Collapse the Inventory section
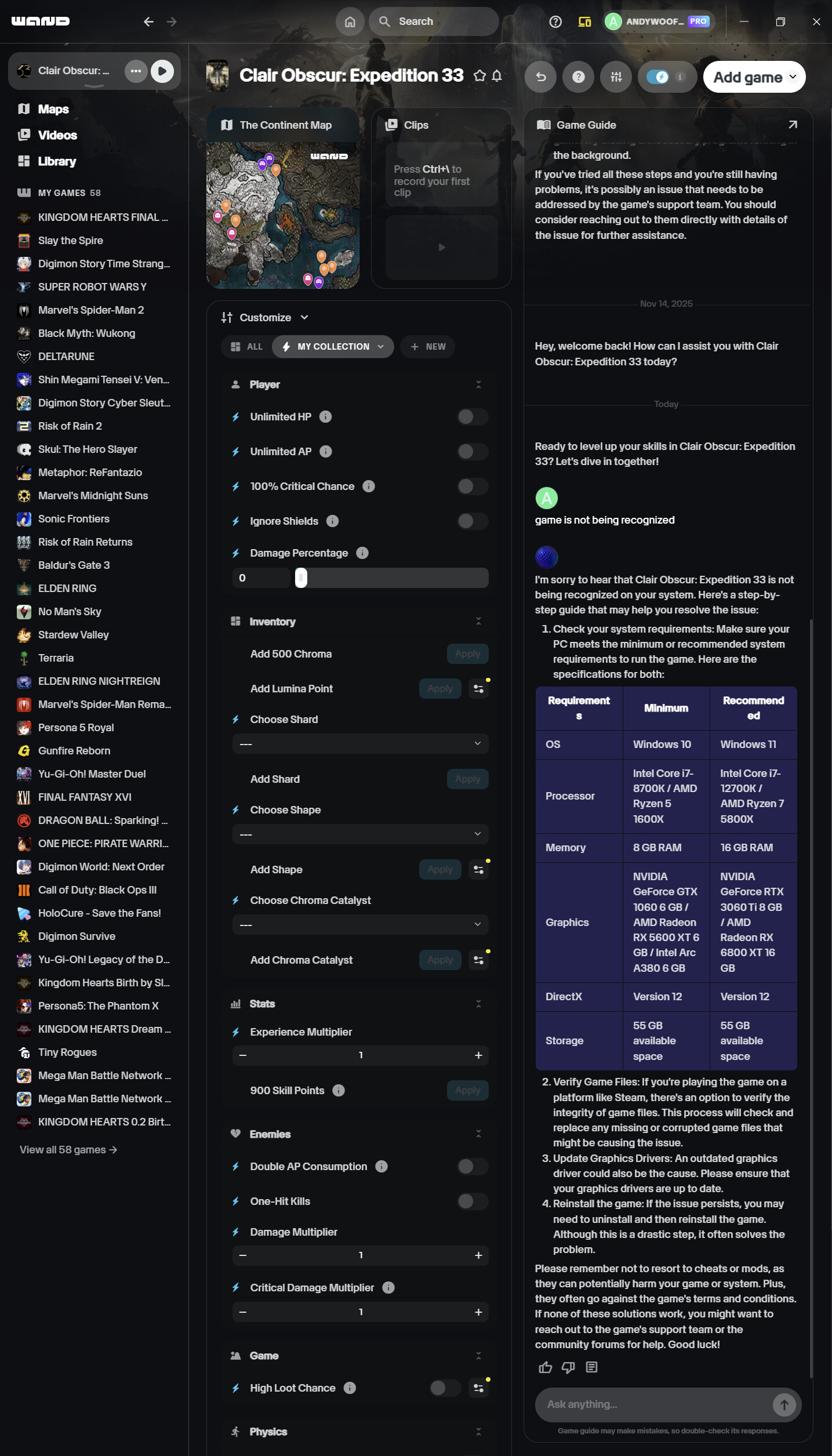Screen dimensions: 832x1456 pos(478,622)
